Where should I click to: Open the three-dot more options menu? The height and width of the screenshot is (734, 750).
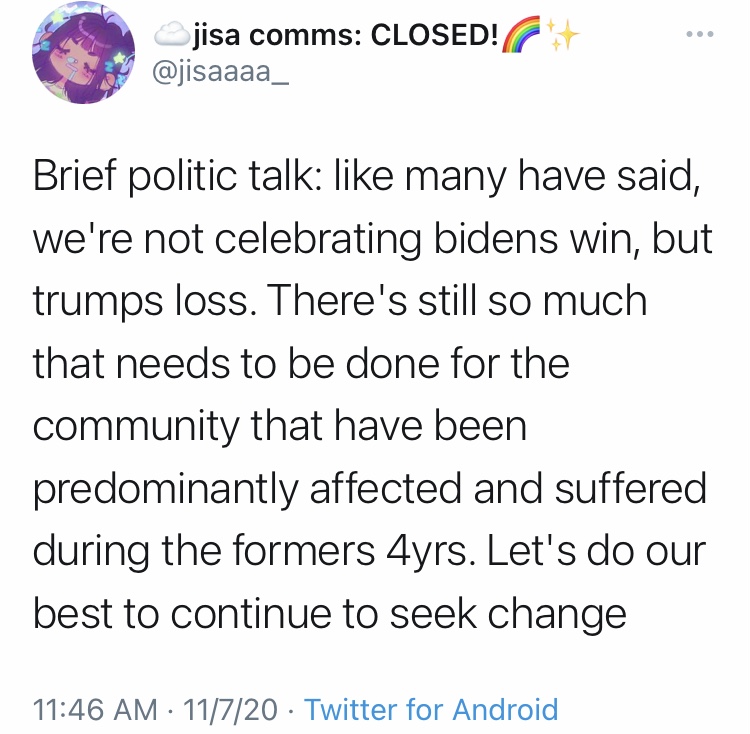coord(700,34)
